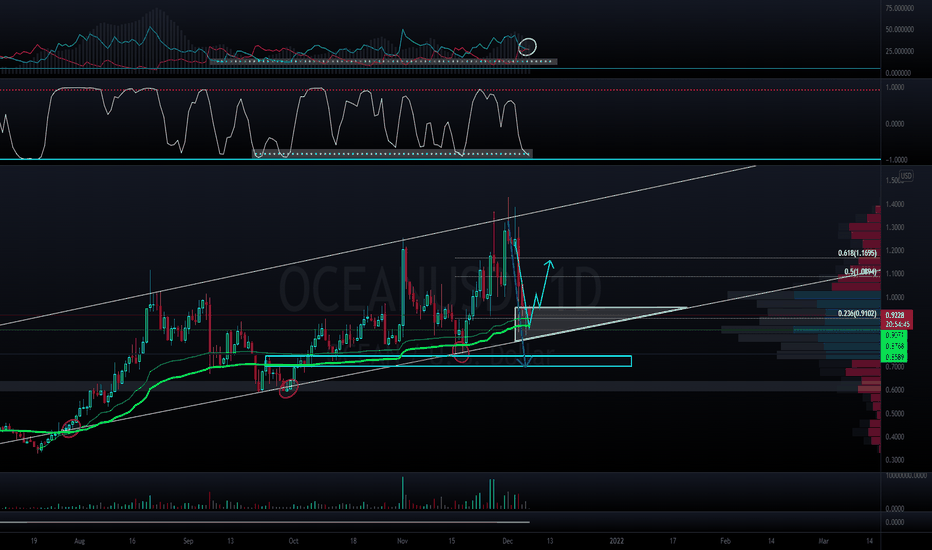The width and height of the screenshot is (932, 550).
Task: Click 1.4000 on the price scale
Action: click(x=895, y=204)
